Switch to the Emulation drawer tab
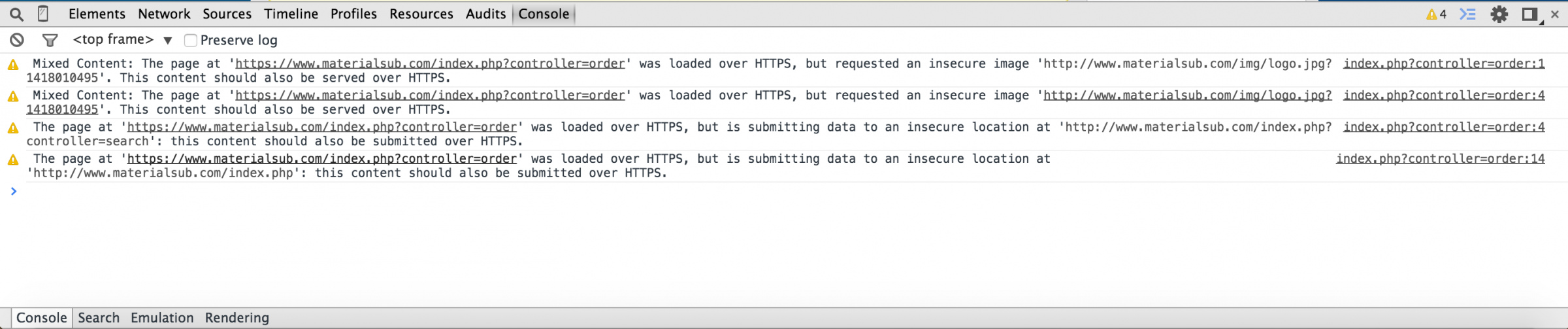The height and width of the screenshot is (329, 1568). [162, 318]
